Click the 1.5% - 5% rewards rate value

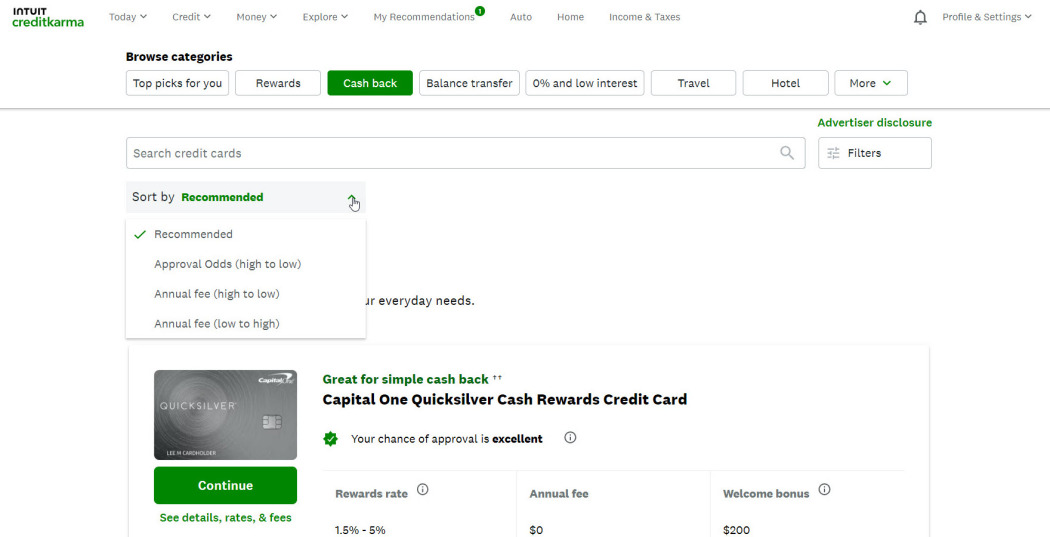click(360, 530)
